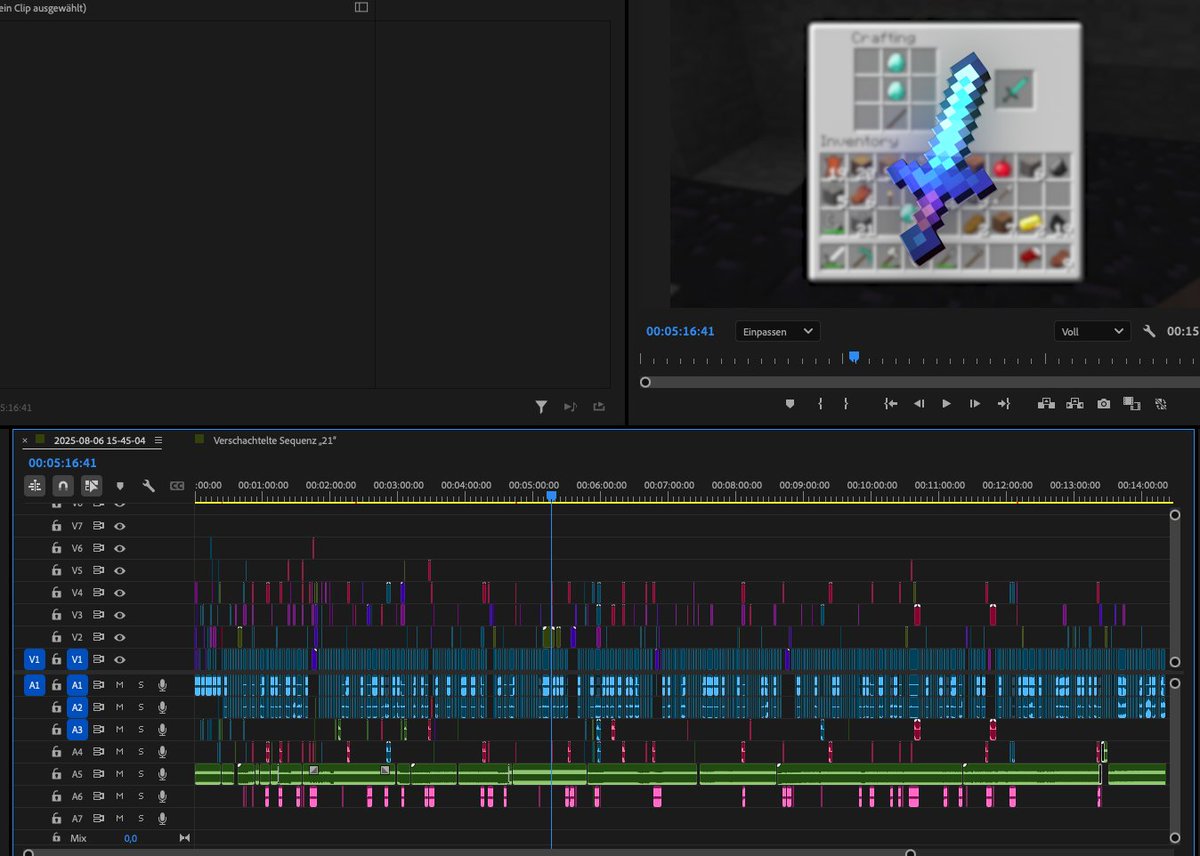This screenshot has width=1200, height=856.
Task: Click the 00:10:00:00 mark on timeline ruler
Action: point(872,485)
